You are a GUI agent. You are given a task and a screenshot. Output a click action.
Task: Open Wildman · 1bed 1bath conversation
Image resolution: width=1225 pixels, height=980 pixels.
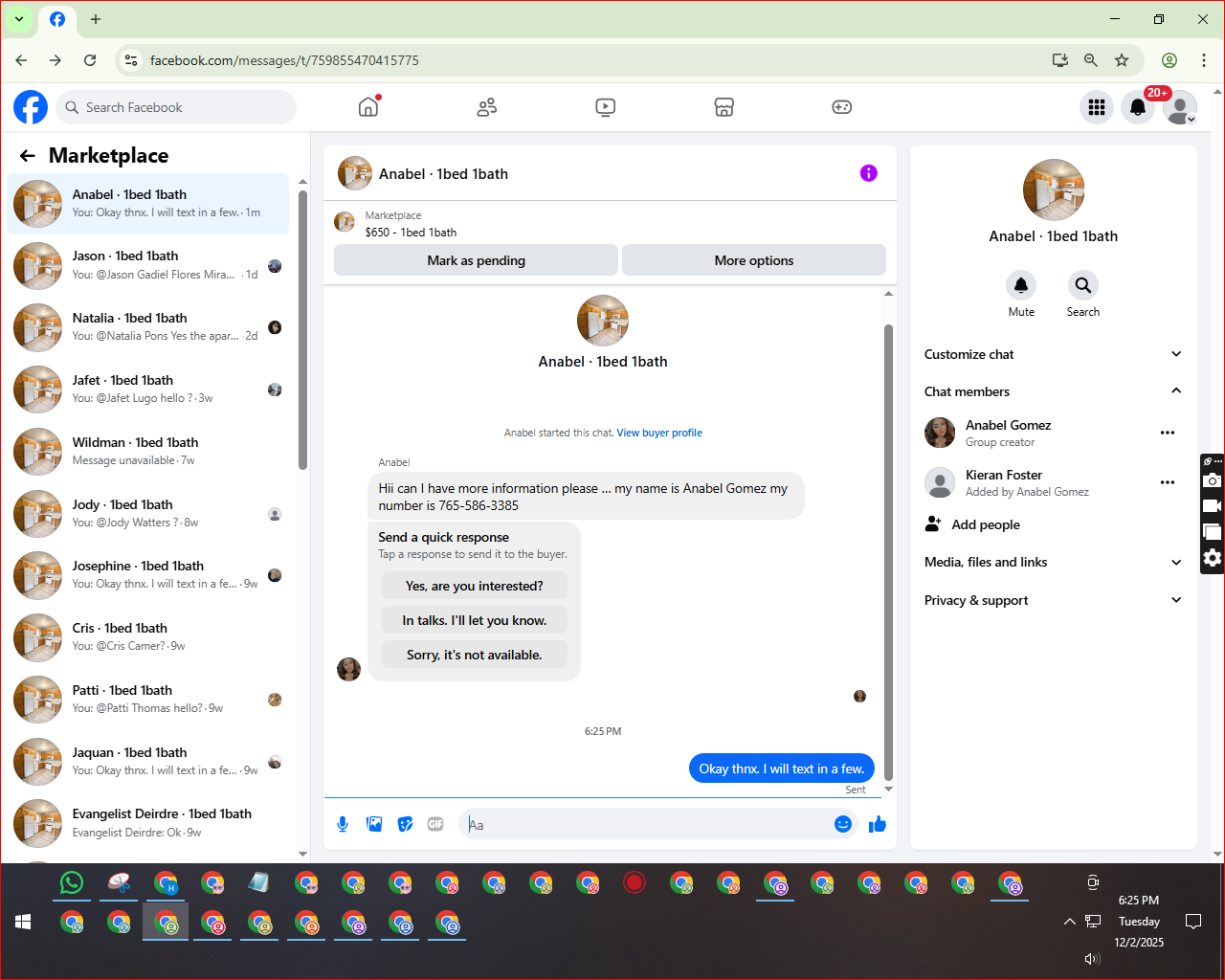click(x=148, y=452)
